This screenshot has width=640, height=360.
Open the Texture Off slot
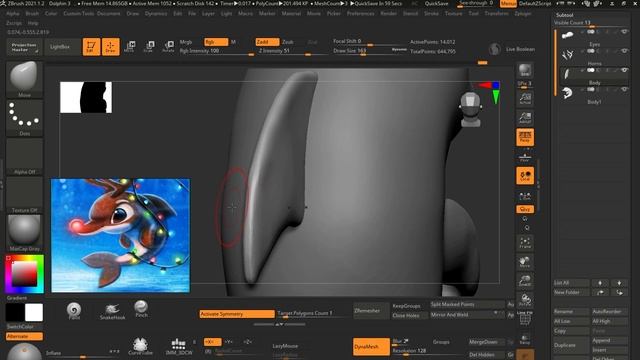click(x=24, y=195)
